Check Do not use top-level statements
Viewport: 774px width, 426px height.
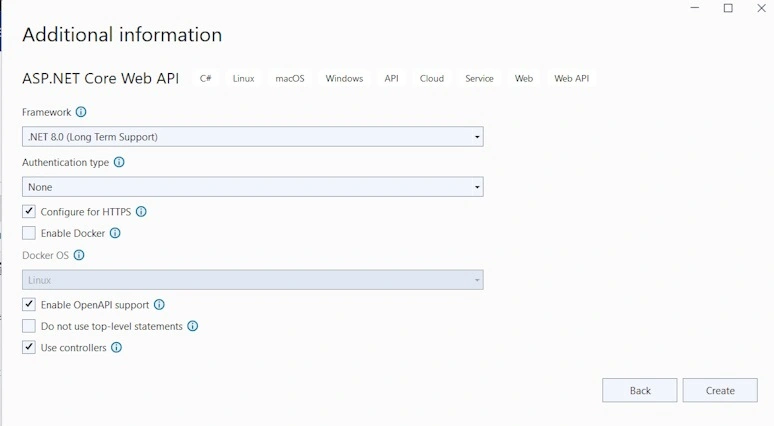tap(29, 326)
